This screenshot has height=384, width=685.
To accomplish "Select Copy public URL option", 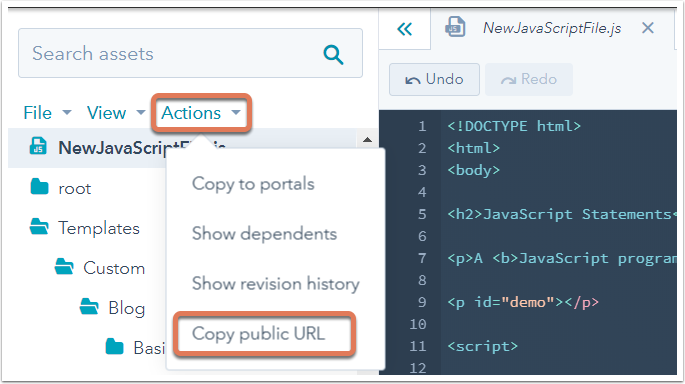I will tap(259, 334).
